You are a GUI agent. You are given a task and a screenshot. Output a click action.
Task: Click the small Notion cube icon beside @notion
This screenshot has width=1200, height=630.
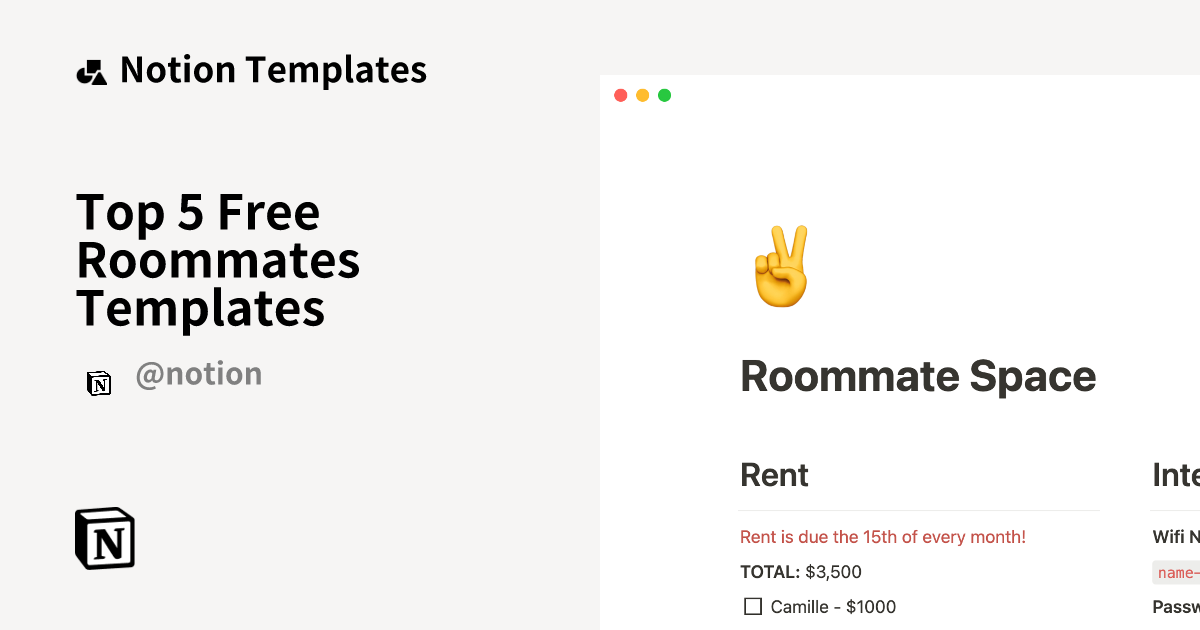(99, 383)
